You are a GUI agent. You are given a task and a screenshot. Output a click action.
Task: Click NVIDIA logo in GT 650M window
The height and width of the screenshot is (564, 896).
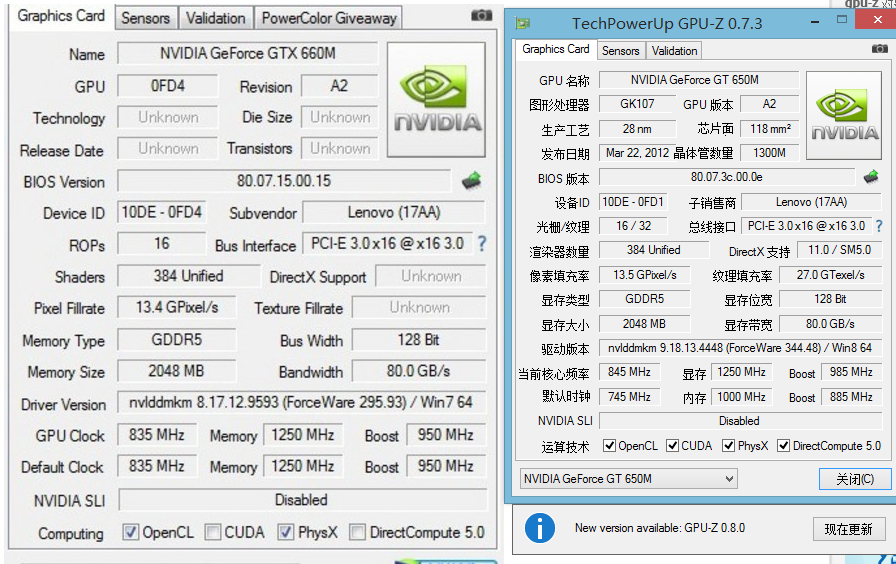coord(844,115)
